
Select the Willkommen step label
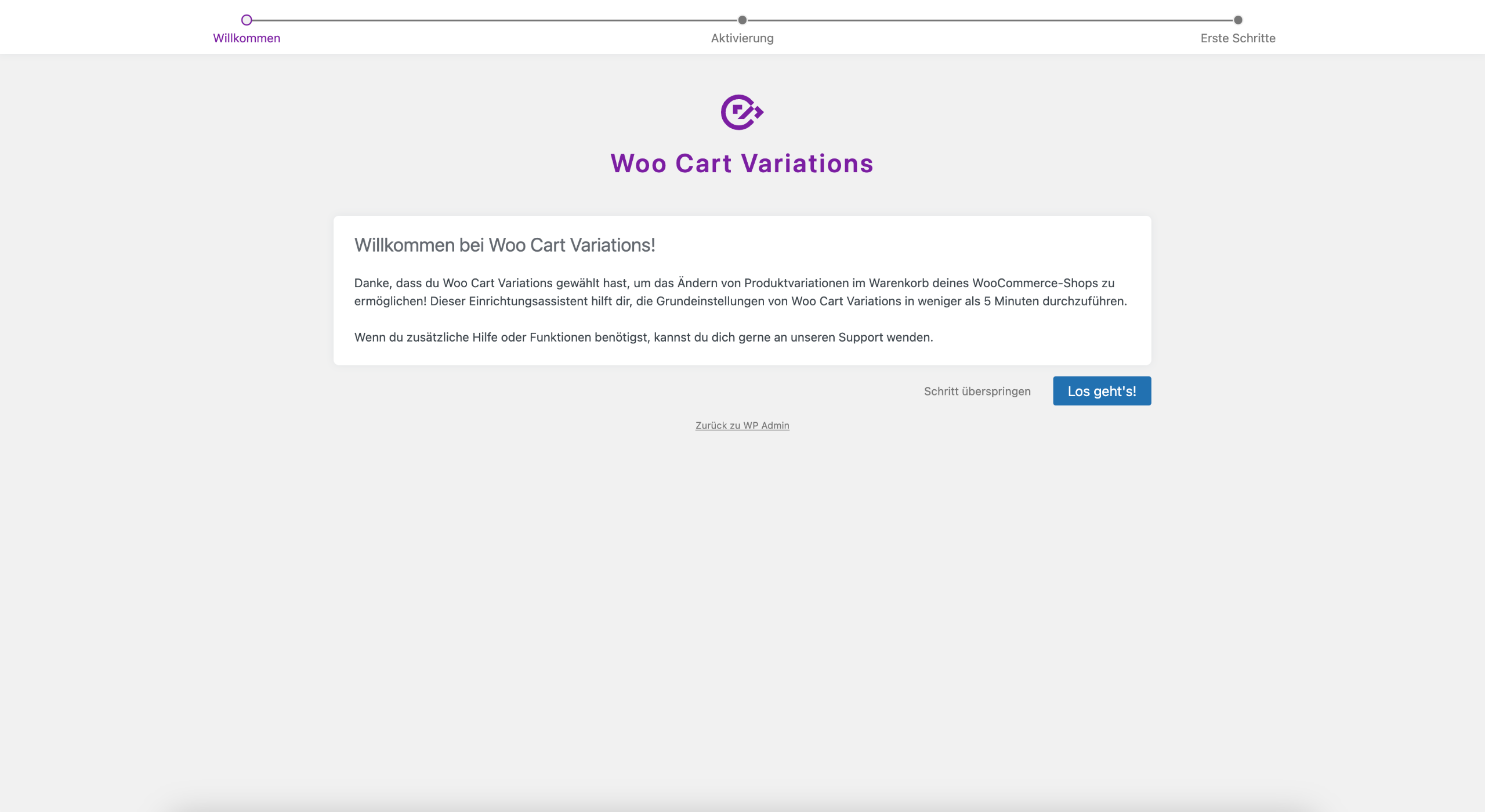point(247,38)
